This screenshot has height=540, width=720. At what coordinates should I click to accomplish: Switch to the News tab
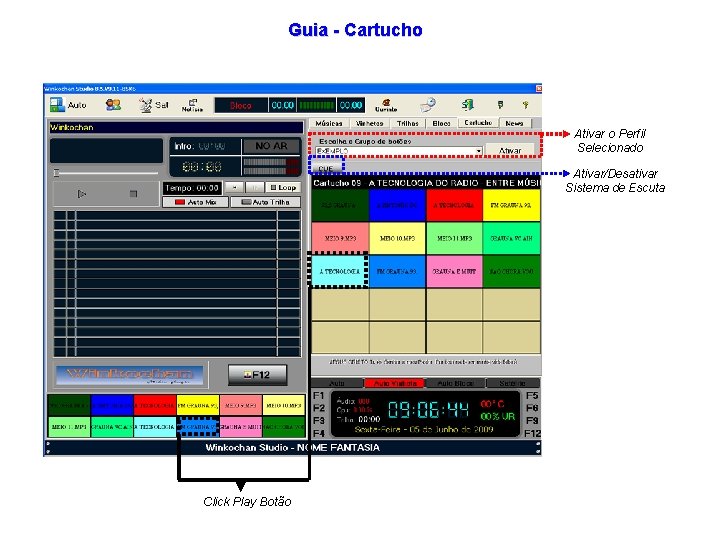[x=514, y=123]
